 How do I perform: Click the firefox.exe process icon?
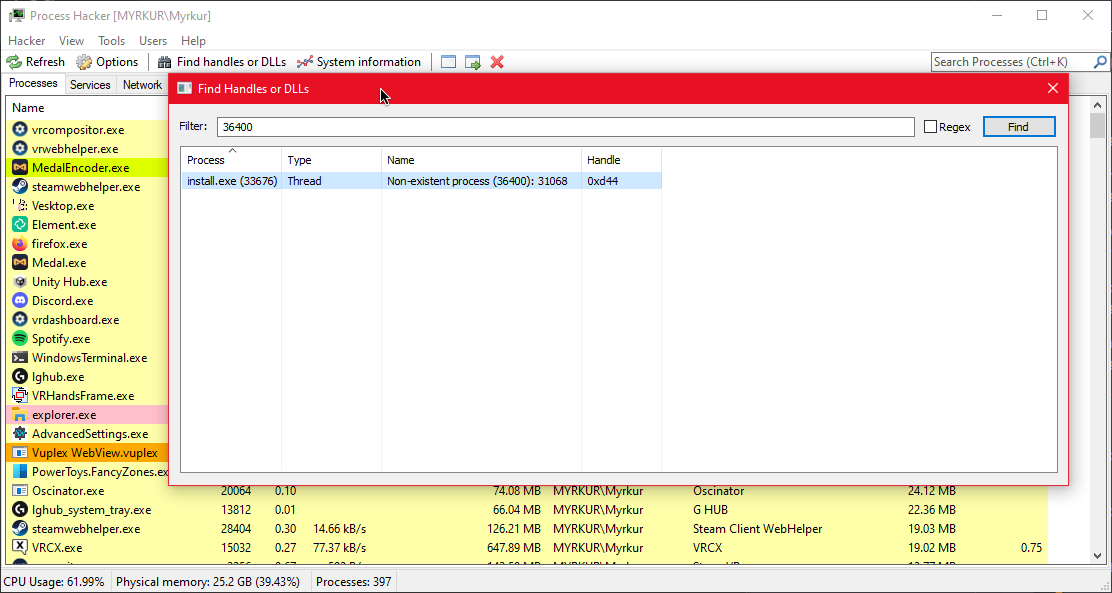[18, 243]
